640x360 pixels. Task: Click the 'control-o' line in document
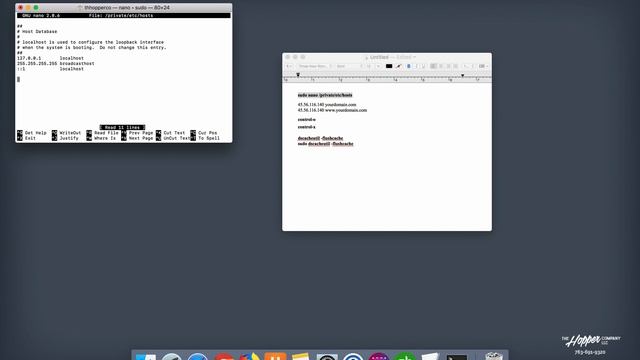click(x=307, y=120)
